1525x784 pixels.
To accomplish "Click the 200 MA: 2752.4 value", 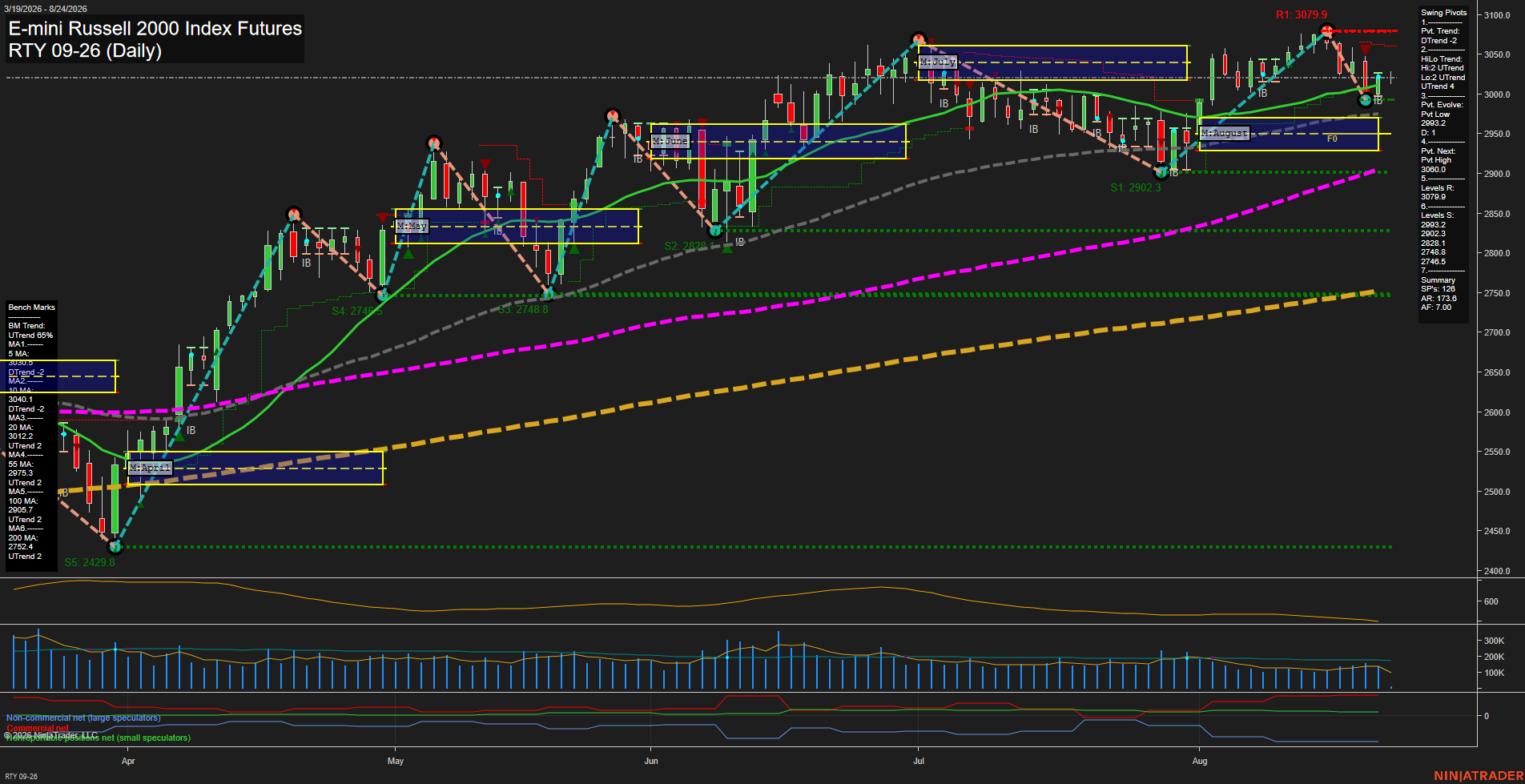I will [x=23, y=543].
